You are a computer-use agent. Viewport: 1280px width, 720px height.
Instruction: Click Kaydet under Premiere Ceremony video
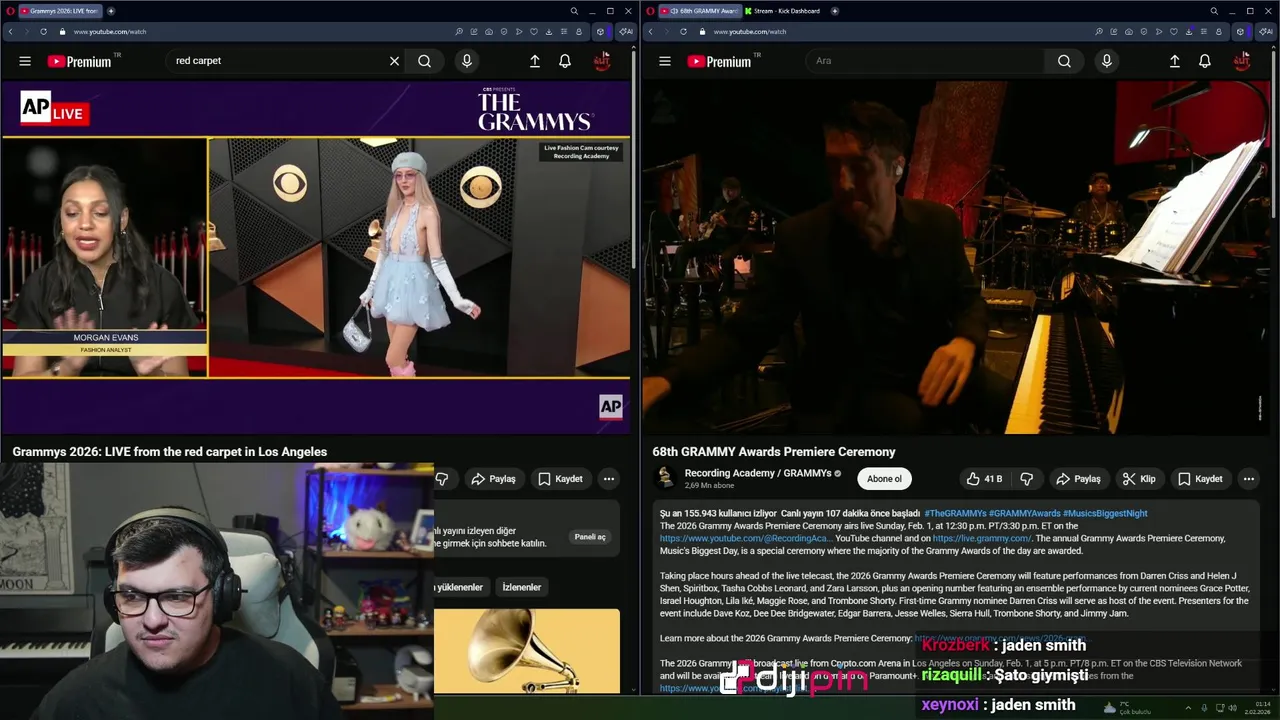pos(1200,479)
